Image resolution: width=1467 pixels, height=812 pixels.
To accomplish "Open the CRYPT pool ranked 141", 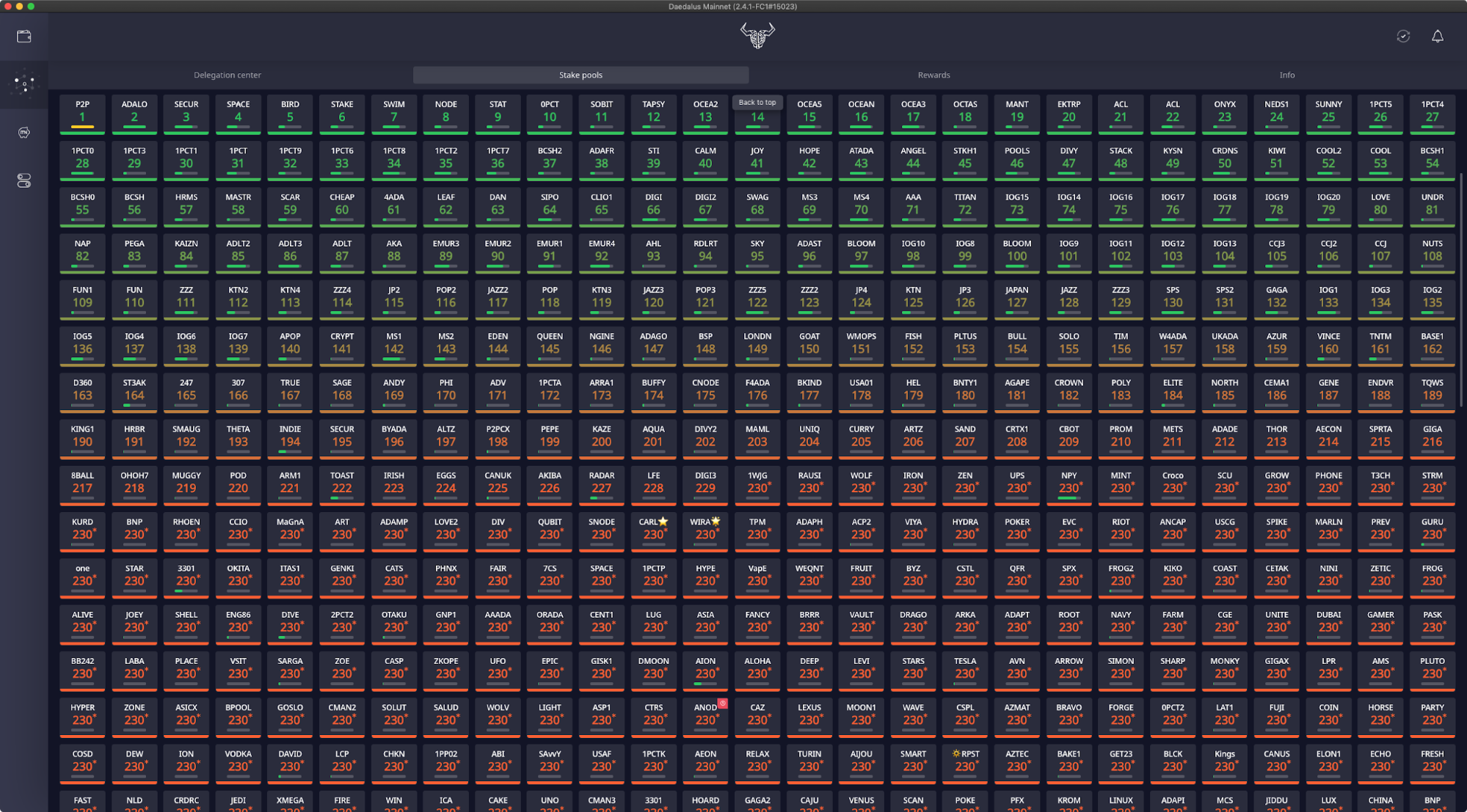I will (342, 344).
